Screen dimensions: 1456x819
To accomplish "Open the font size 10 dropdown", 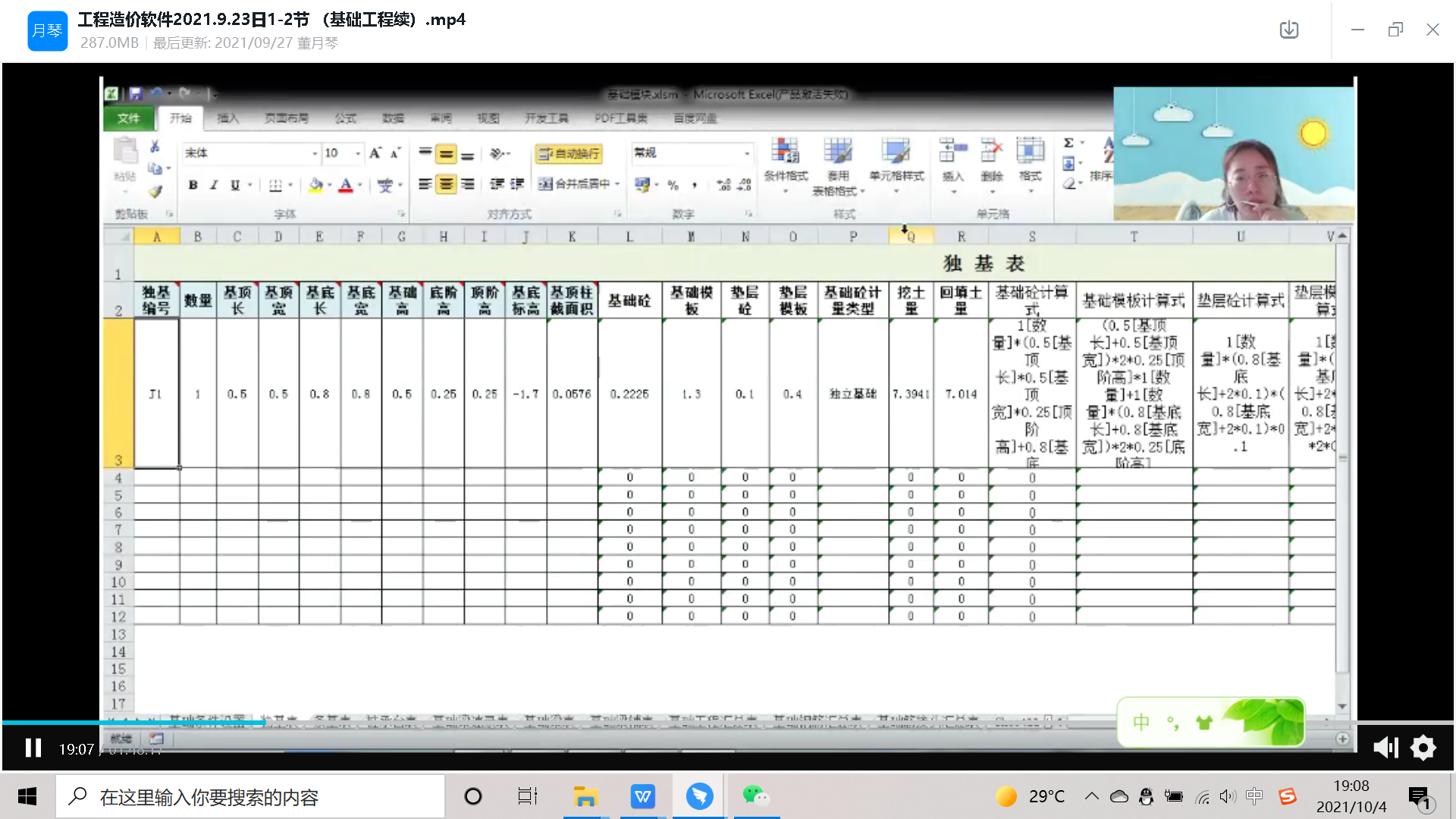I will [x=358, y=154].
